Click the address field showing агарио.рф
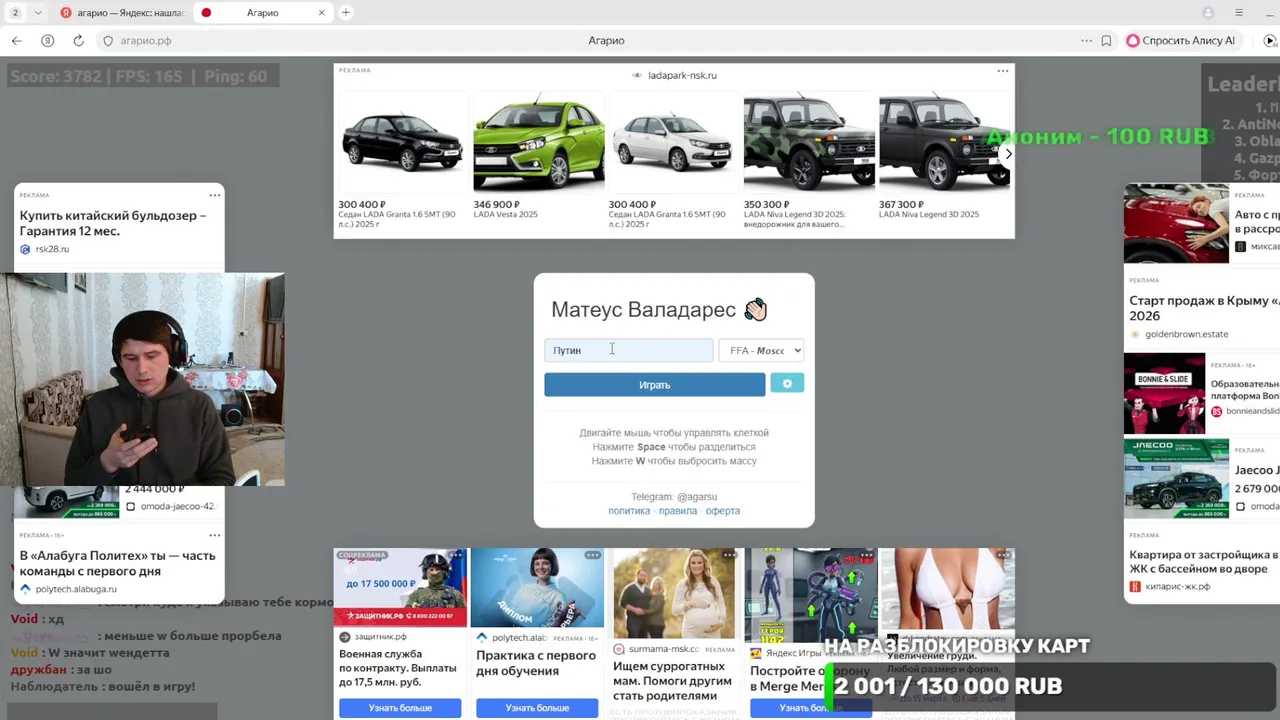Image resolution: width=1280 pixels, height=720 pixels. tap(146, 41)
